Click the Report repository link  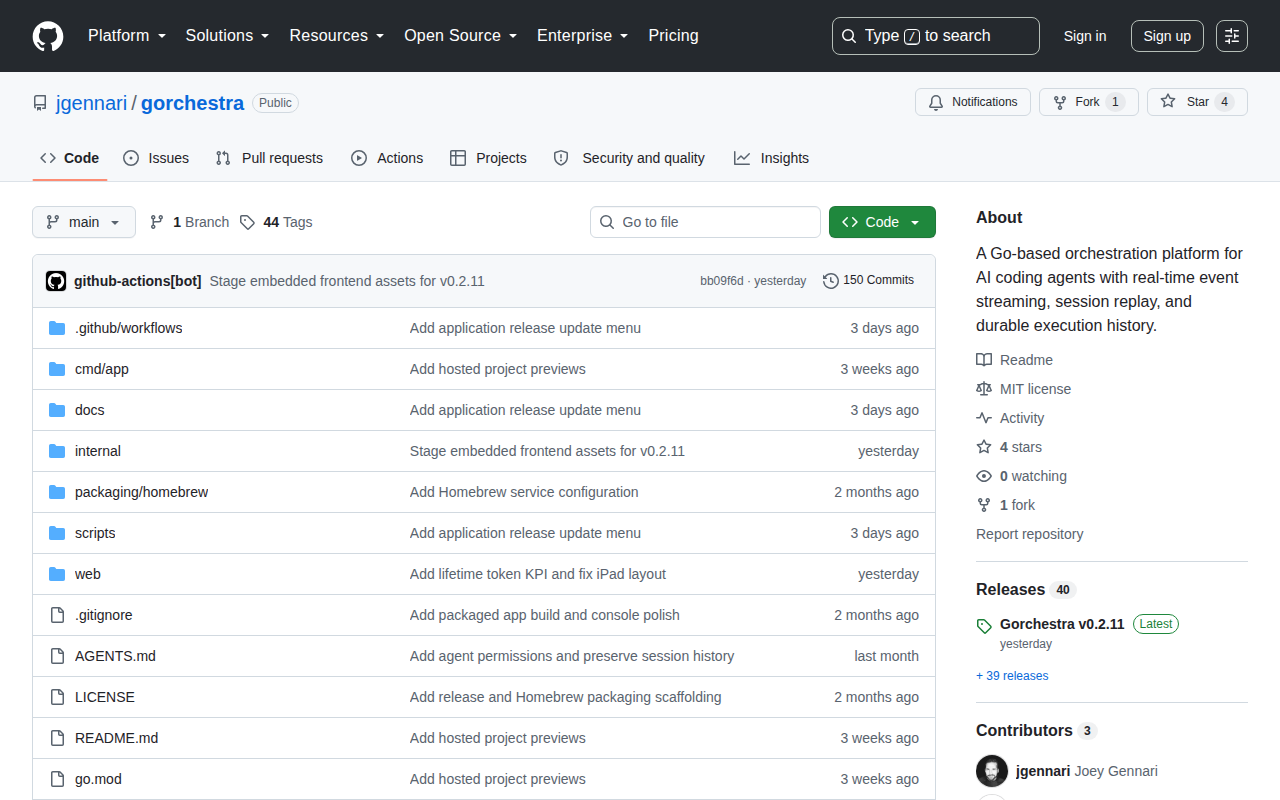(1030, 534)
